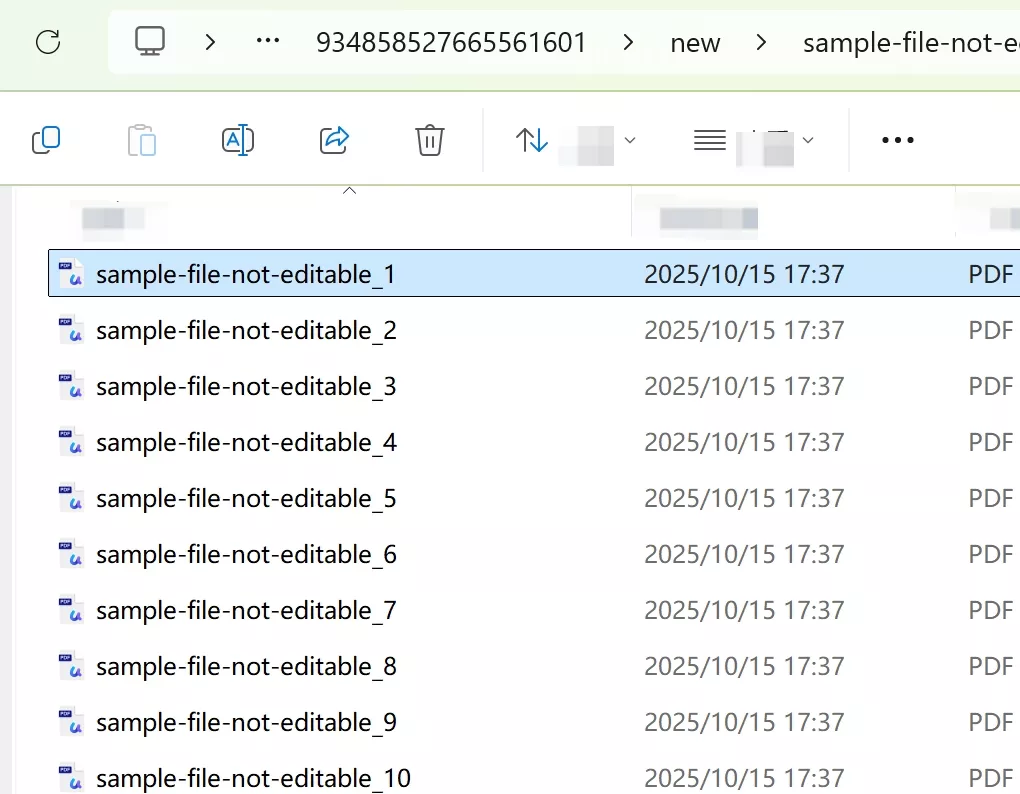Screen dimensions: 1020x794
Task: Open the Sort options dropdown chevron
Action: [x=629, y=140]
